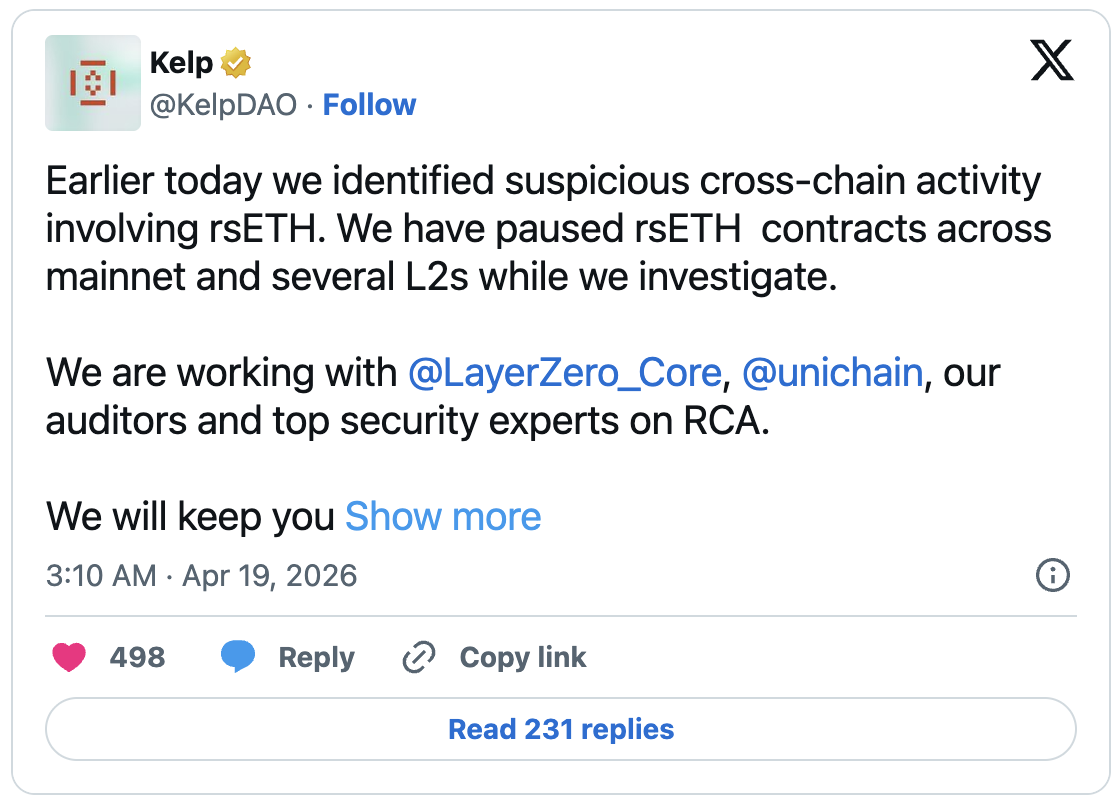
Task: Click the timestamp Apr 19, 2026
Action: point(270,576)
